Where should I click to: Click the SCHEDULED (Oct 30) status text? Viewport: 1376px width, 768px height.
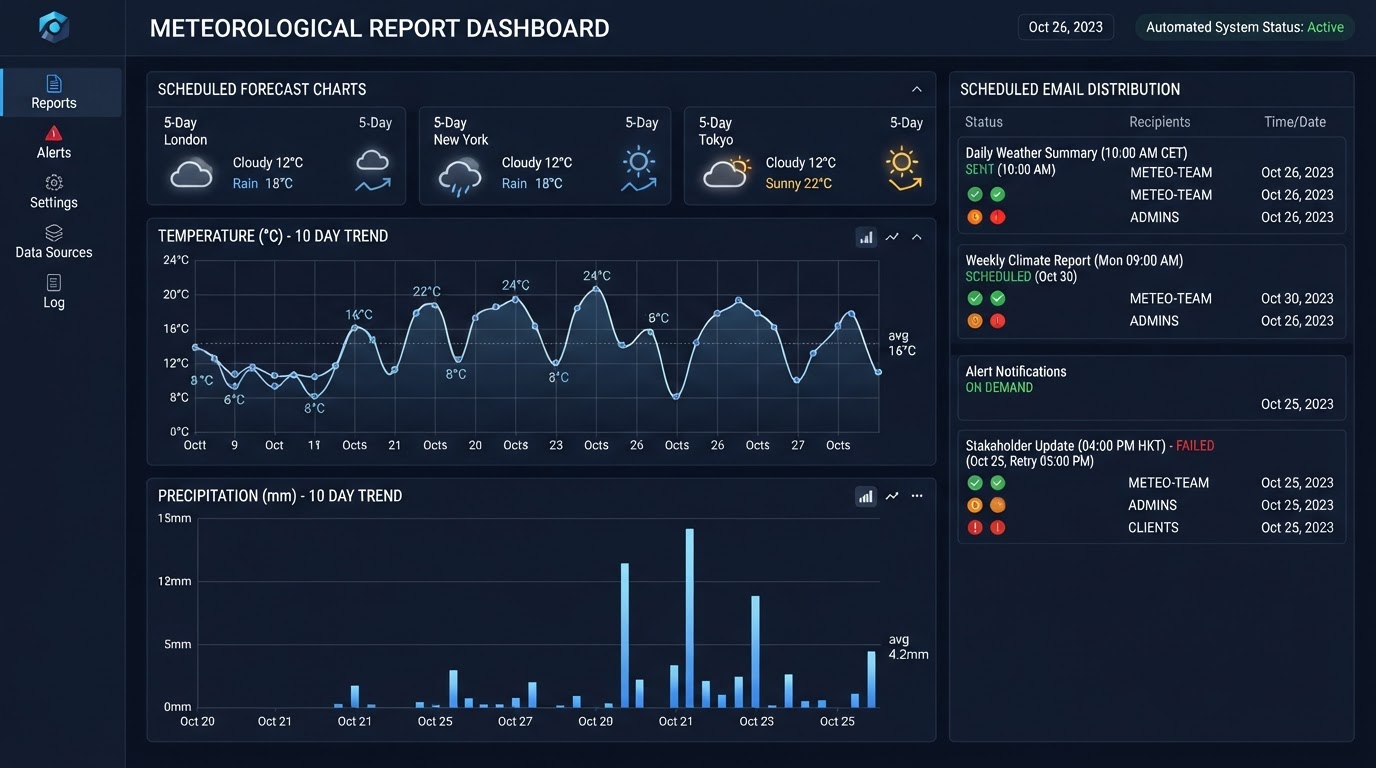click(x=1021, y=276)
